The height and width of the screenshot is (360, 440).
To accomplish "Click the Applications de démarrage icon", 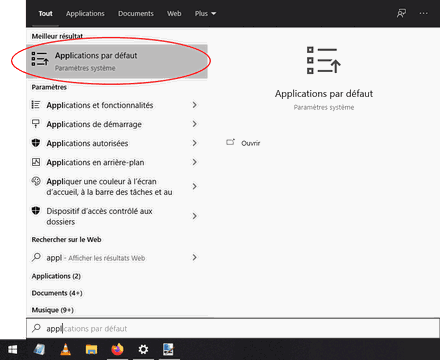I will pos(36,124).
